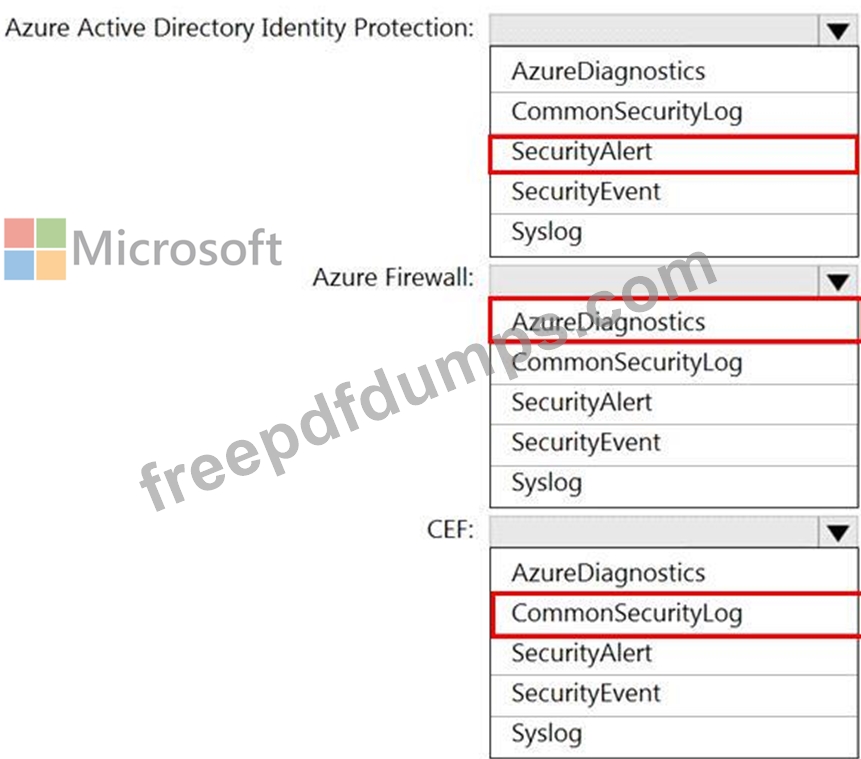The height and width of the screenshot is (759, 861).
Task: Choose Syslog under CEF
Action: click(546, 734)
